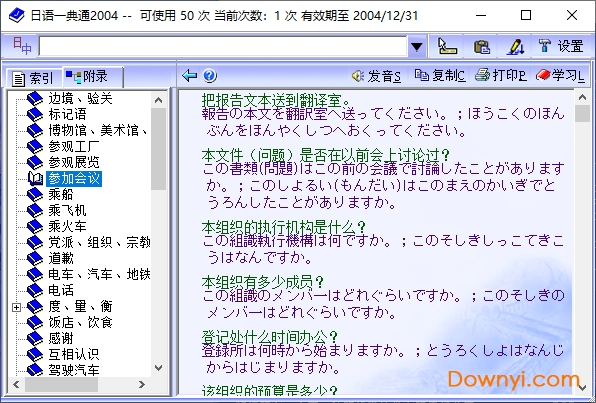Select 驾驶汽车 tree item
This screenshot has height=403, width=596.
pos(74,370)
